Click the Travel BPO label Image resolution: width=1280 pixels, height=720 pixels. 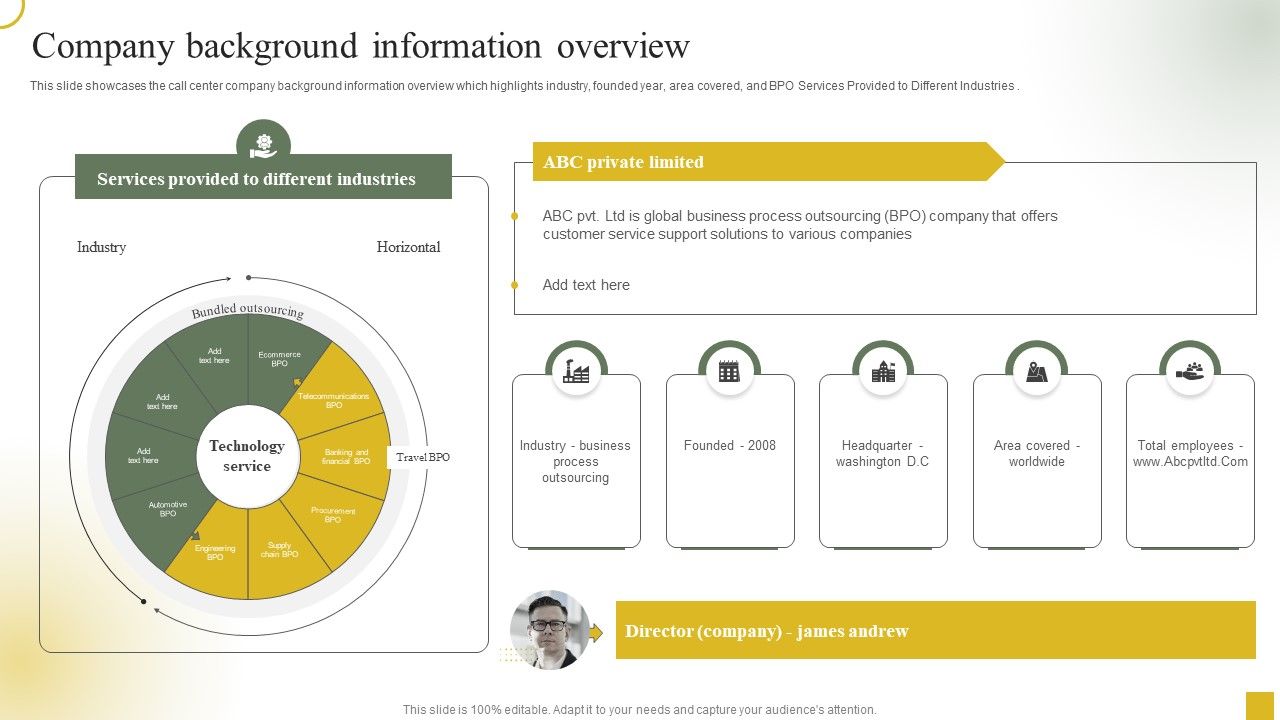click(423, 457)
